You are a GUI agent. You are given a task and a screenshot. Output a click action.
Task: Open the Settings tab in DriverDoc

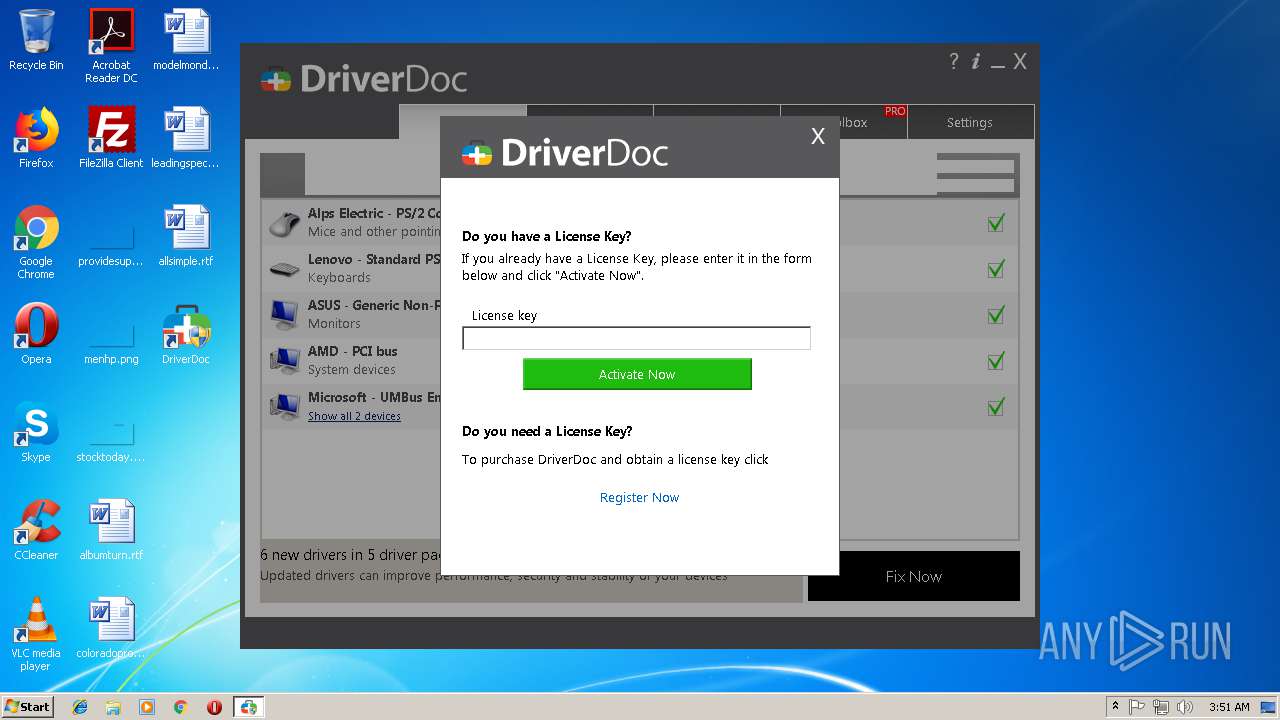pos(970,122)
